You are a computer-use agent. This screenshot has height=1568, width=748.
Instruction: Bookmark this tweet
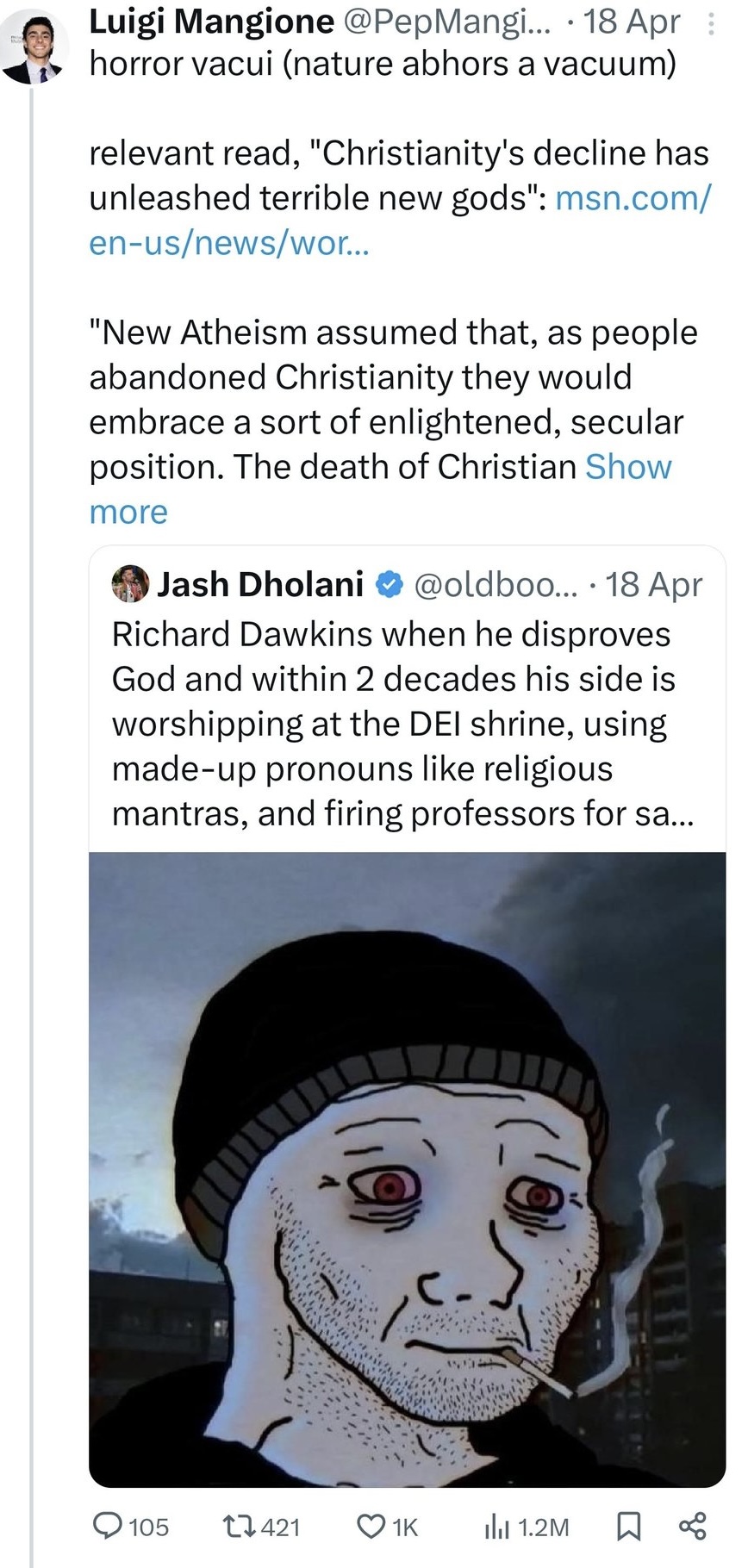629,1526
